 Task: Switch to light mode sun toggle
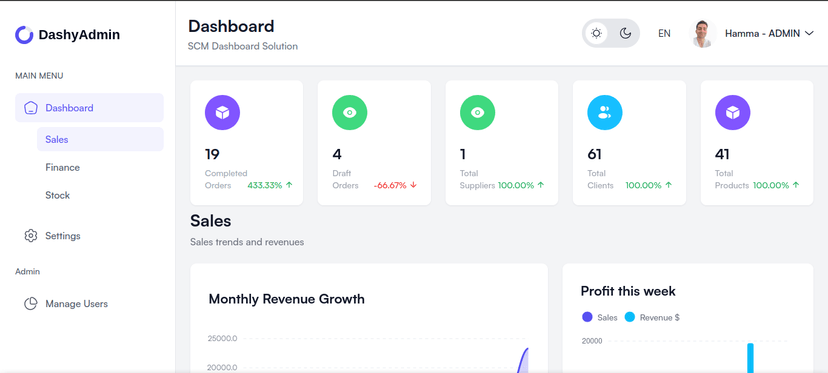pos(596,33)
